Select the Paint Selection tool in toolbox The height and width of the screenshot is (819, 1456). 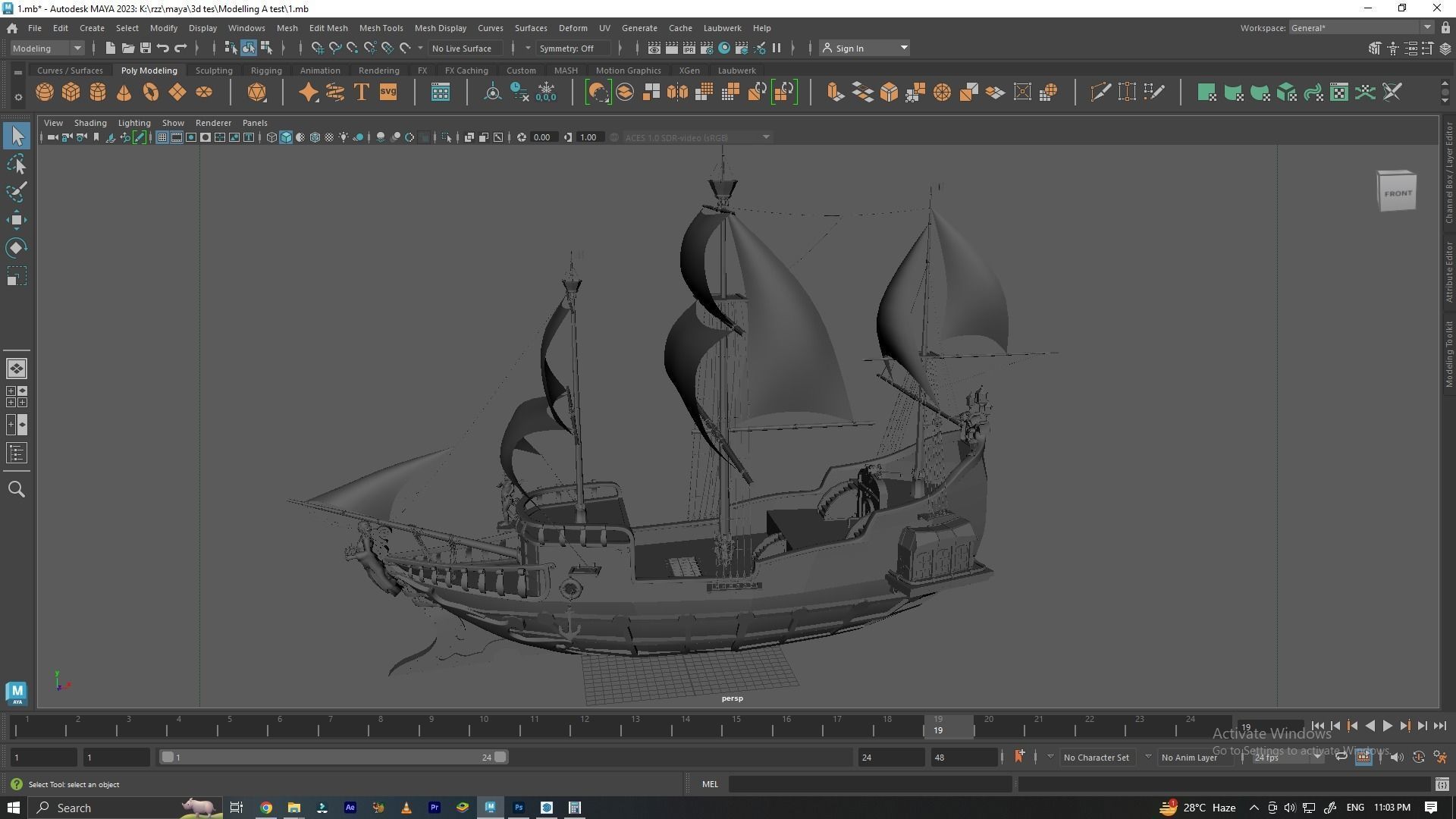click(17, 192)
